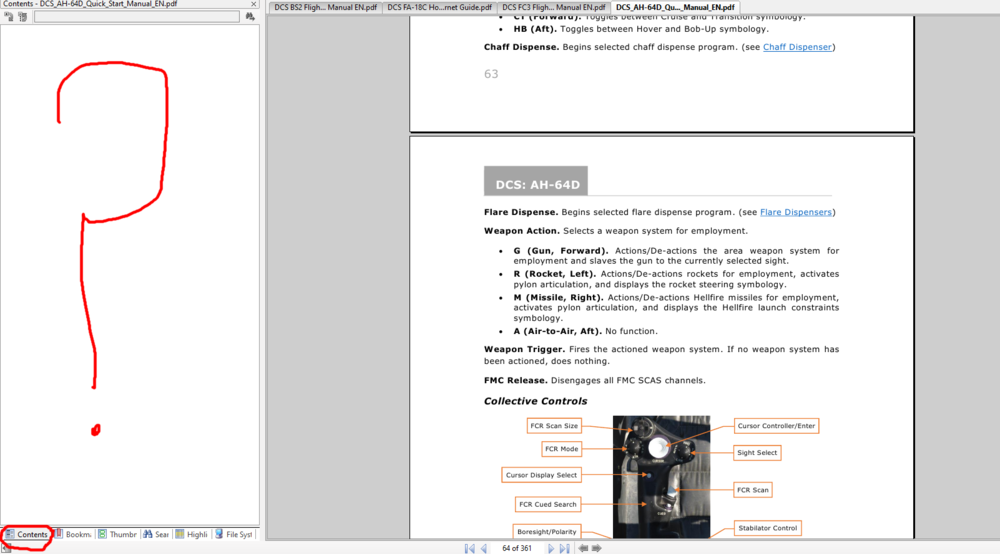The image size is (1000, 554).
Task: Open the Bookmarks panel tab
Action: coord(73,534)
